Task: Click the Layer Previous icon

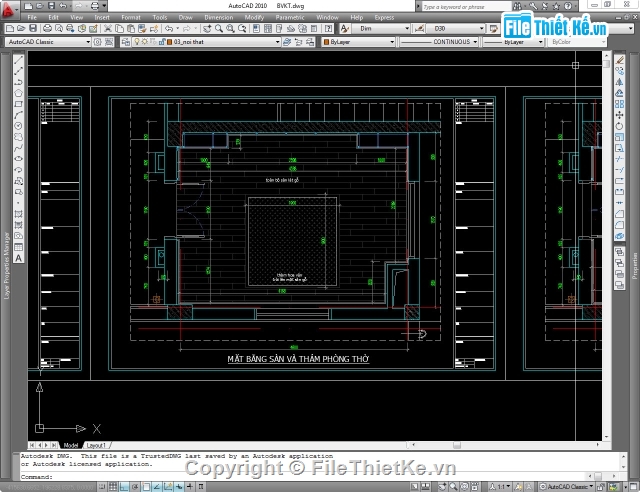Action: 299,42
